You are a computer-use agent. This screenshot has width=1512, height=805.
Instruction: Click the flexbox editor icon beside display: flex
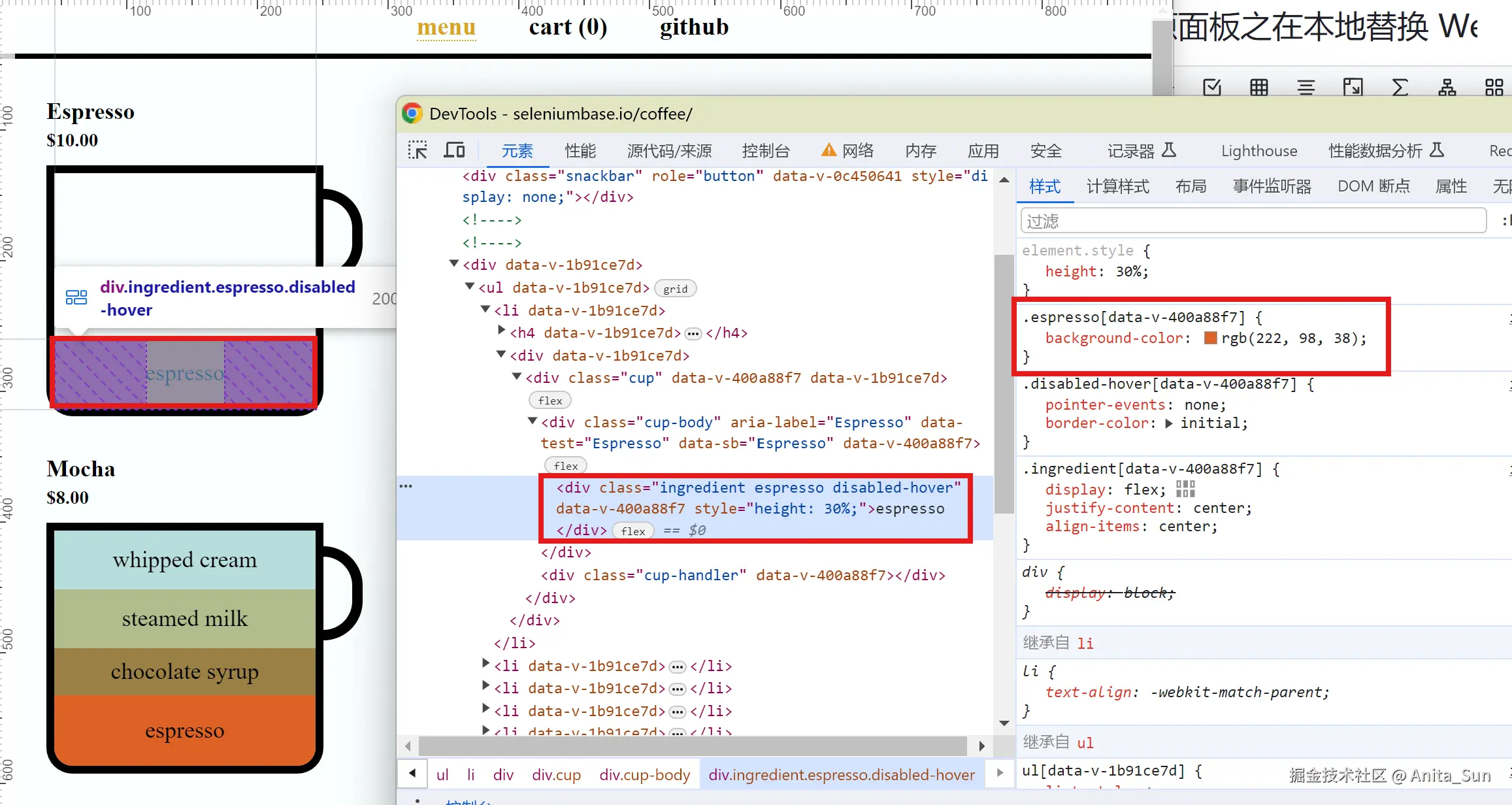click(x=1185, y=489)
